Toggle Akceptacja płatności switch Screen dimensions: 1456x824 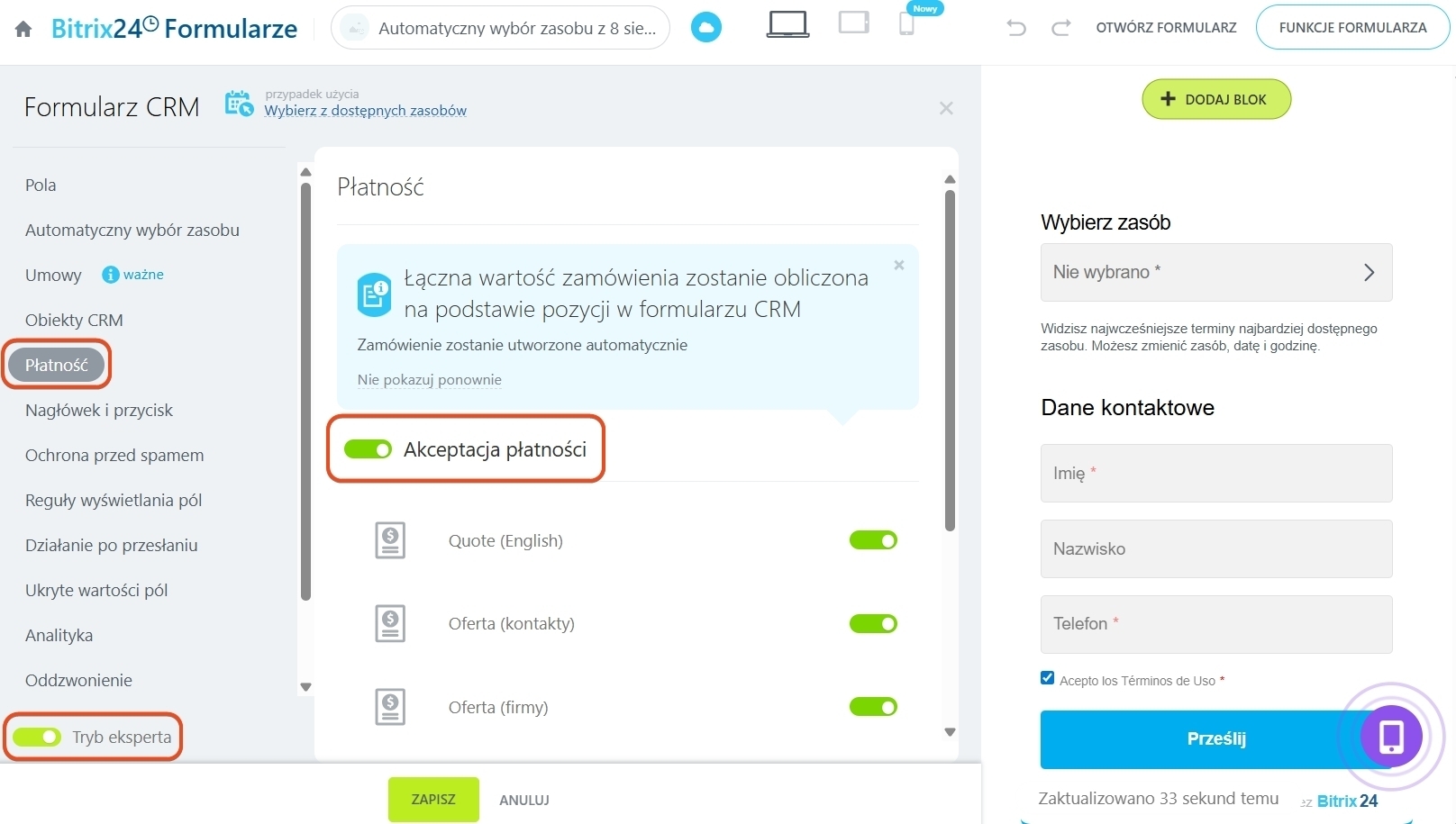(368, 449)
